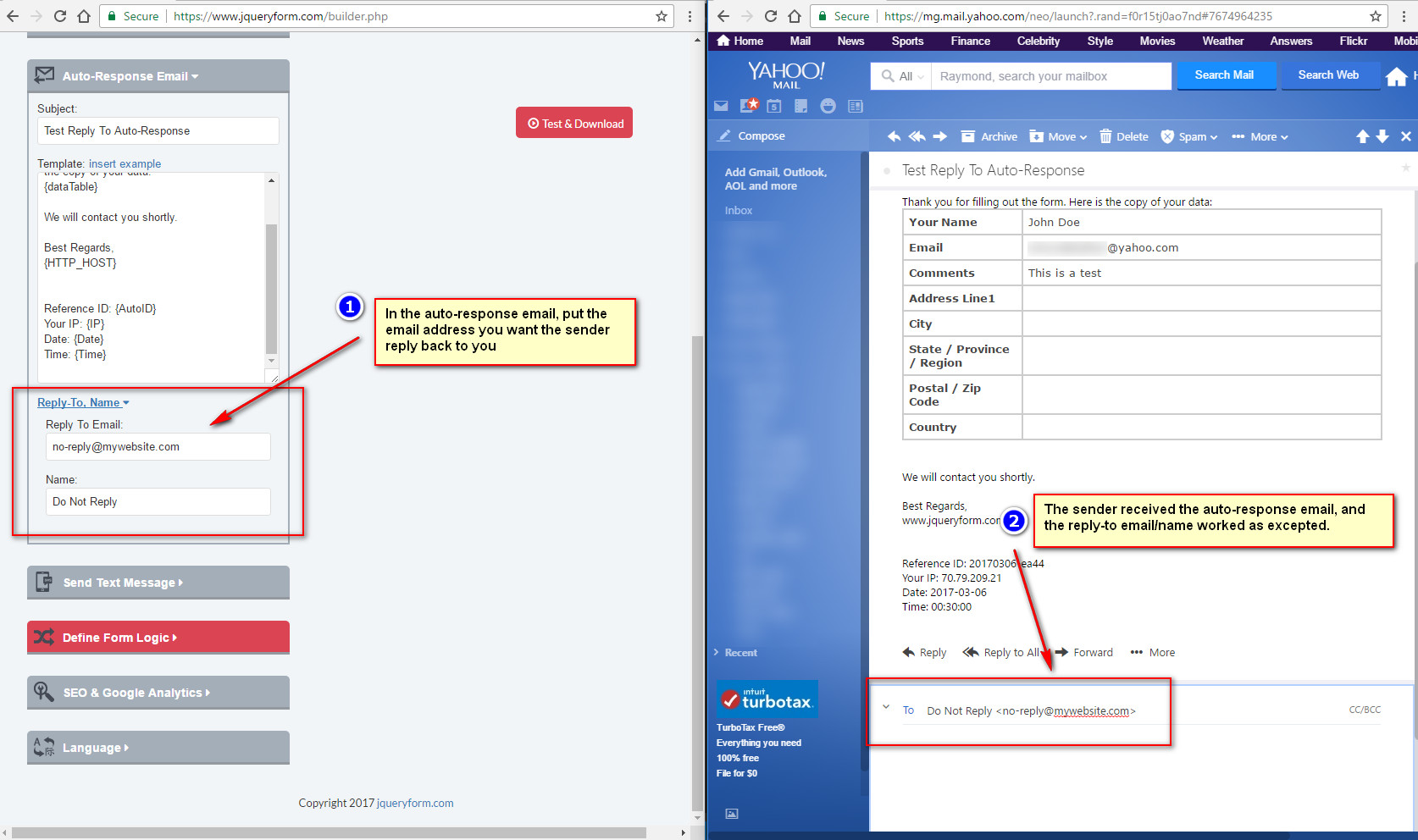The image size is (1418, 840).
Task: Open Finance in Yahoo navigation bar
Action: click(970, 41)
